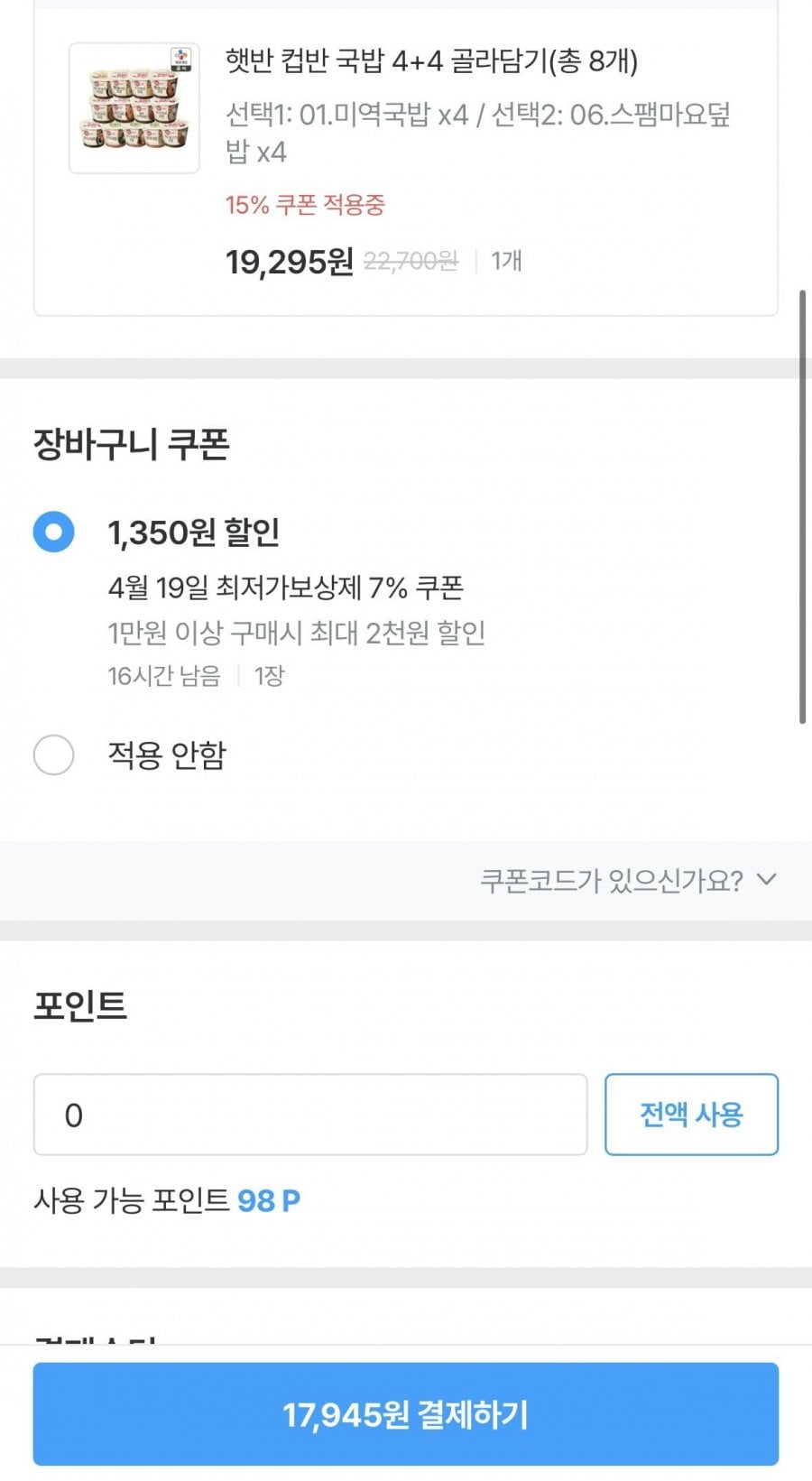Click the 4월 19일 최저가보상제 7% 쿠폰 description
Screen dimensions: 812x1481
pos(285,588)
